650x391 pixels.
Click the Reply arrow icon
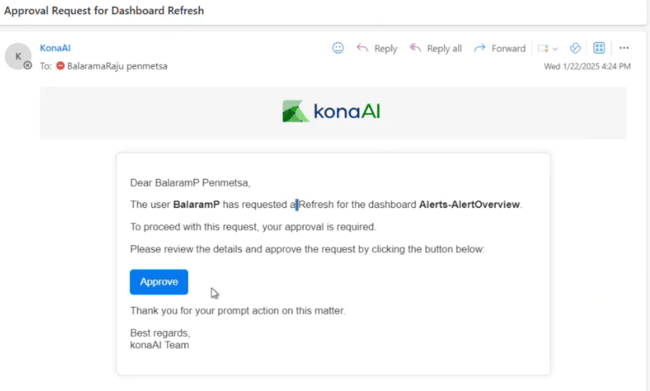click(x=362, y=48)
